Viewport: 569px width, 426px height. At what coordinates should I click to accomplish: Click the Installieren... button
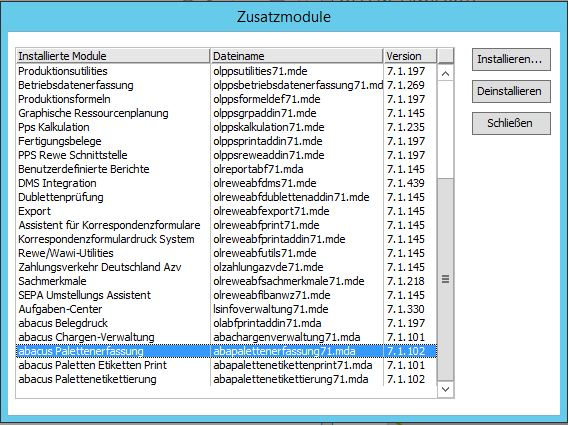511,59
